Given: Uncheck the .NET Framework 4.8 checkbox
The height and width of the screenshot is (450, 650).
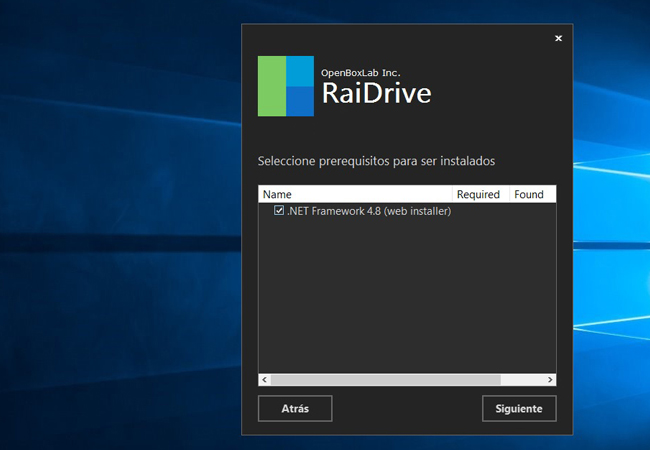Looking at the screenshot, I should (279, 210).
